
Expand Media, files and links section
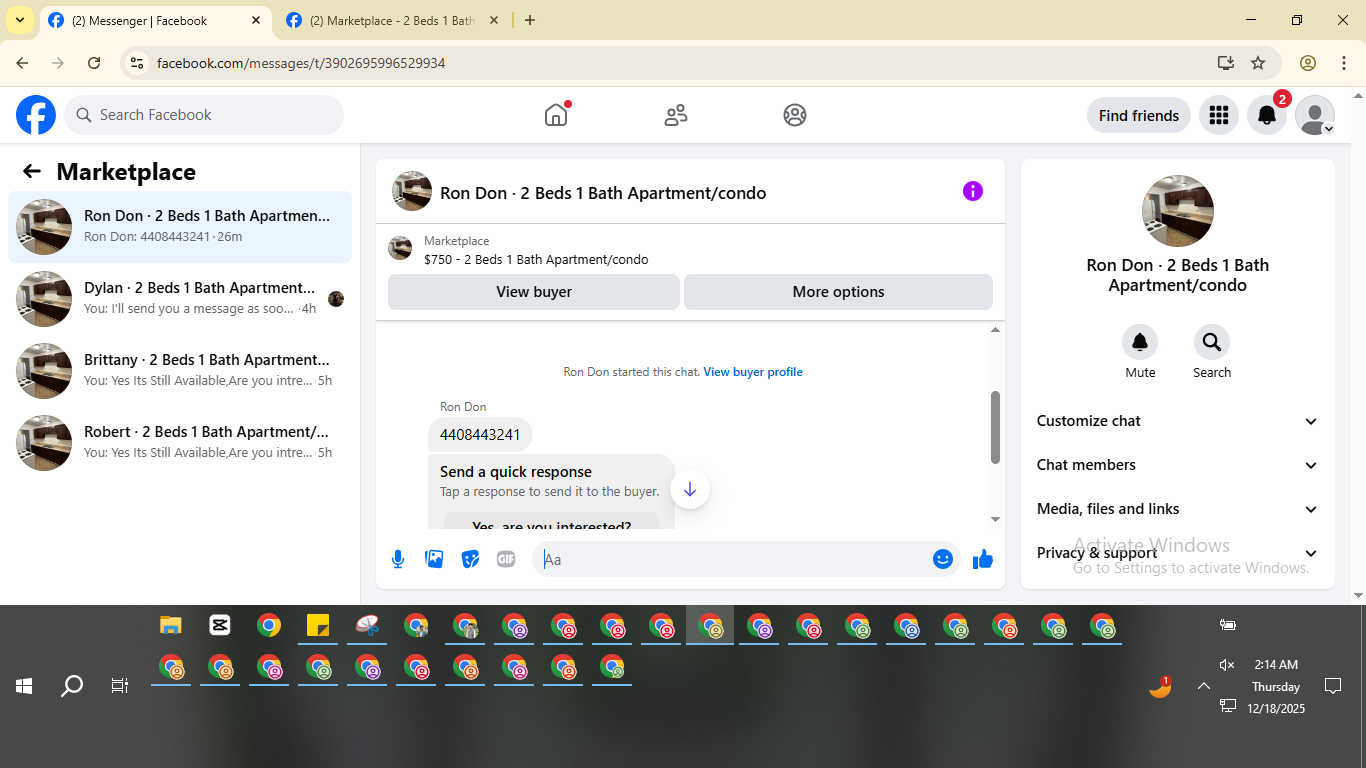click(1178, 509)
